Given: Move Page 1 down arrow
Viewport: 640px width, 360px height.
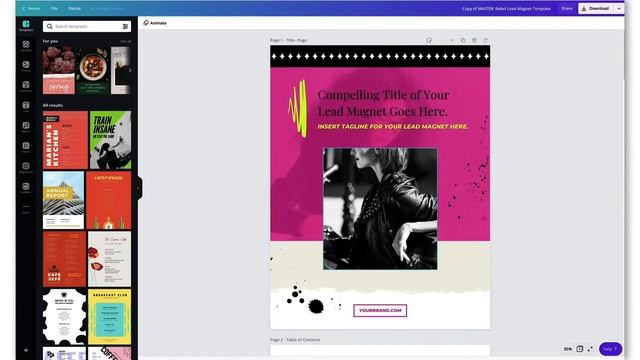Looking at the screenshot, I should coord(451,40).
